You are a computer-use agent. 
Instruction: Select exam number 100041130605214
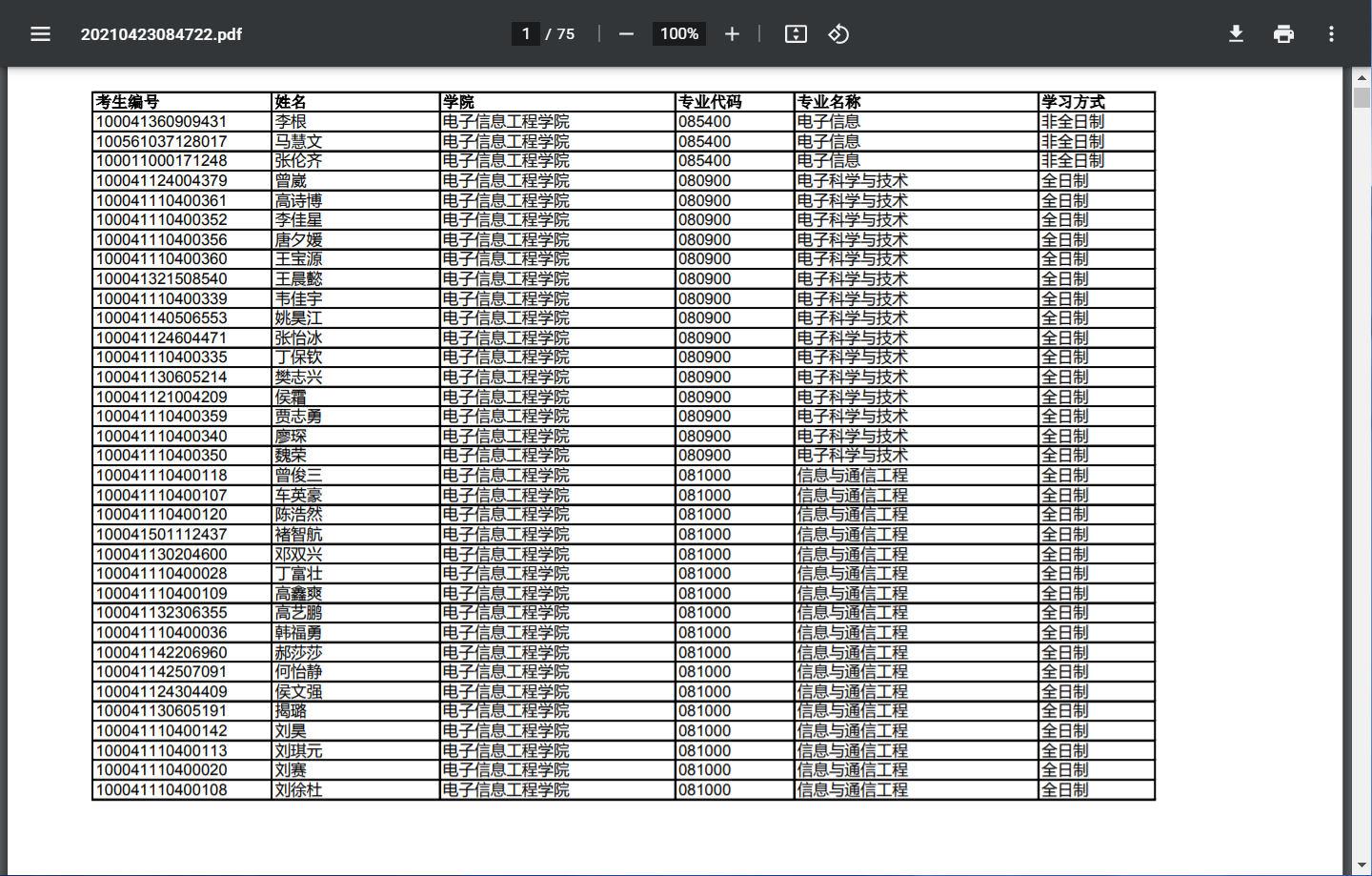pos(162,377)
